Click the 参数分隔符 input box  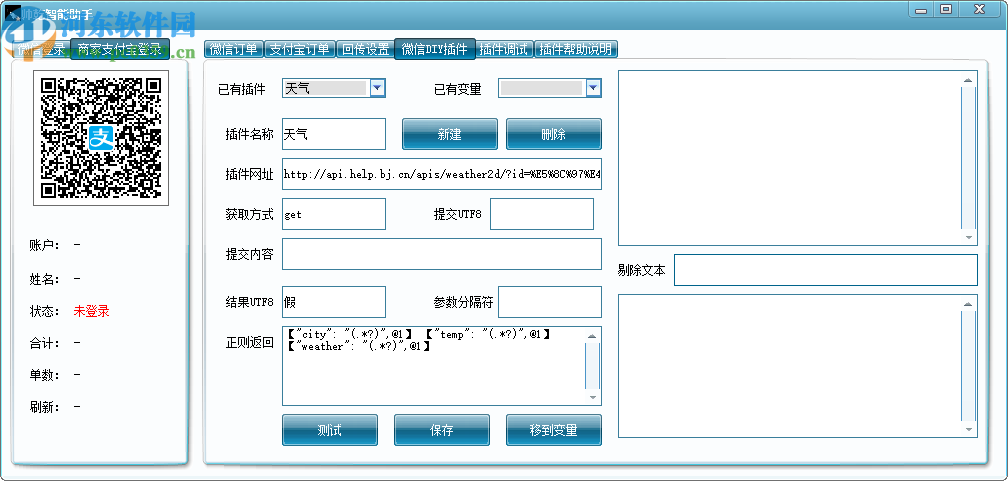coord(550,302)
